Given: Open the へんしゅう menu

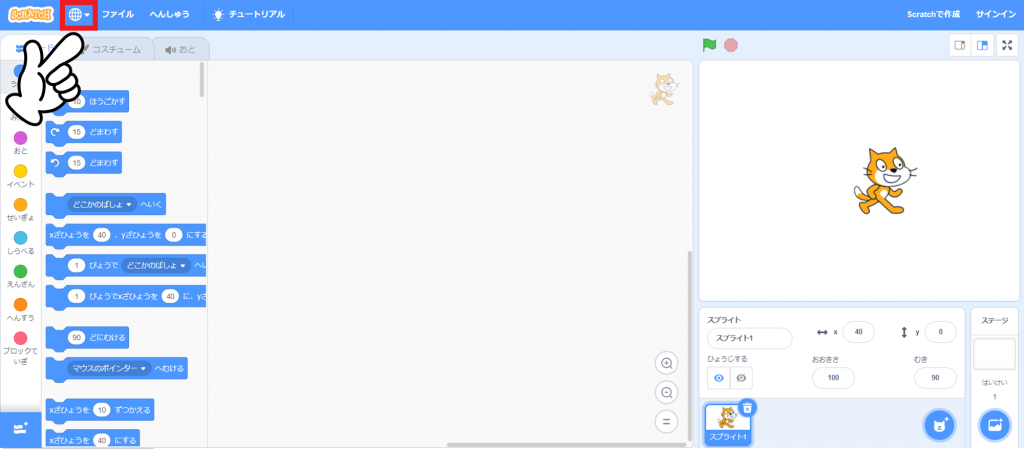Looking at the screenshot, I should pyautogui.click(x=169, y=14).
